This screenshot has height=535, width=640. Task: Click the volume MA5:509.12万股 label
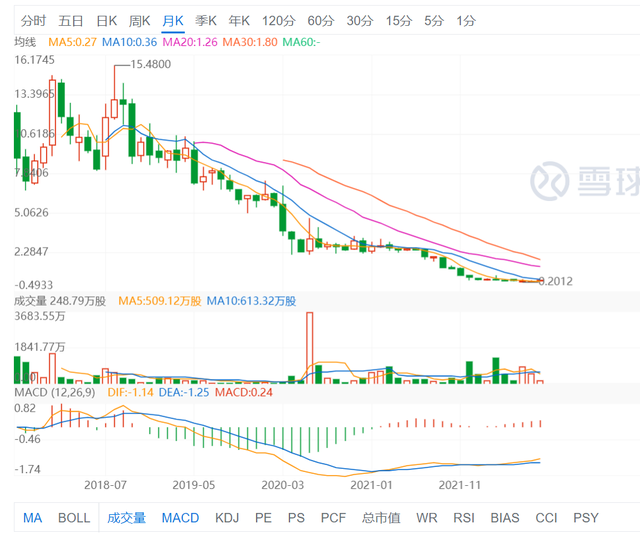pyautogui.click(x=160, y=301)
